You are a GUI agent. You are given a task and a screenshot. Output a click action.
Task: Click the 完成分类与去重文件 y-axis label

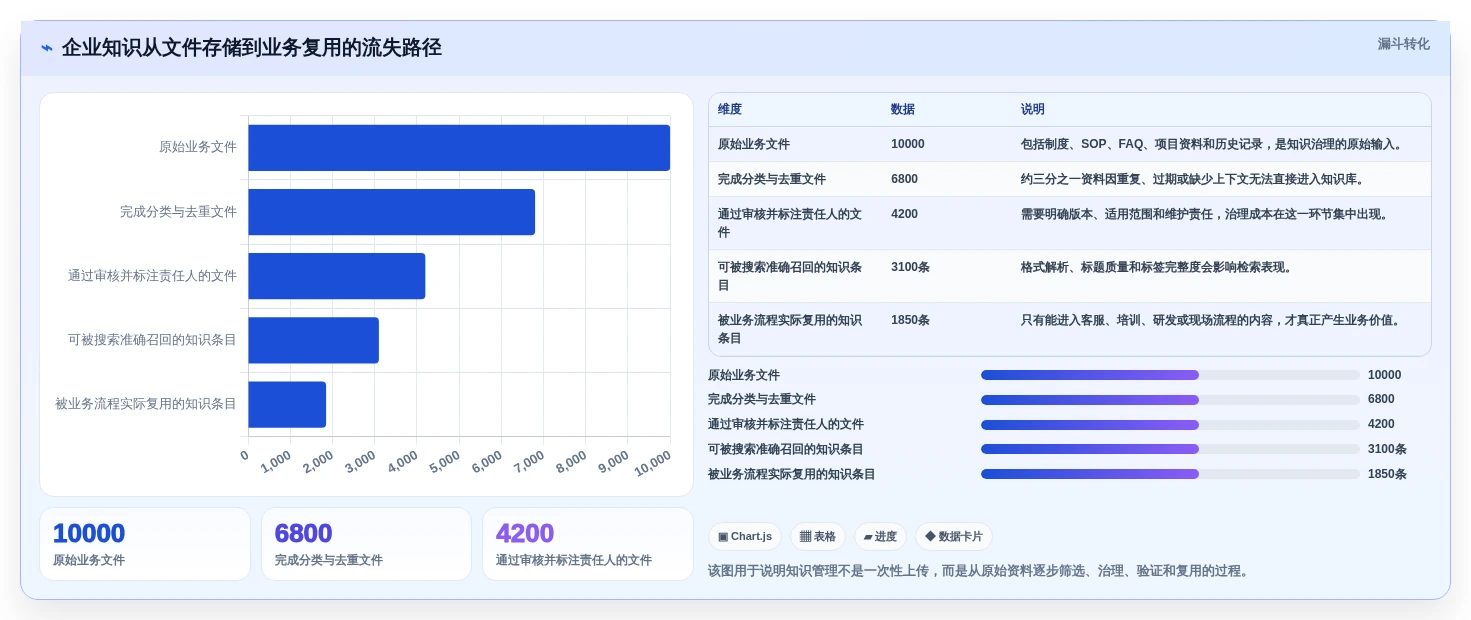(x=178, y=212)
